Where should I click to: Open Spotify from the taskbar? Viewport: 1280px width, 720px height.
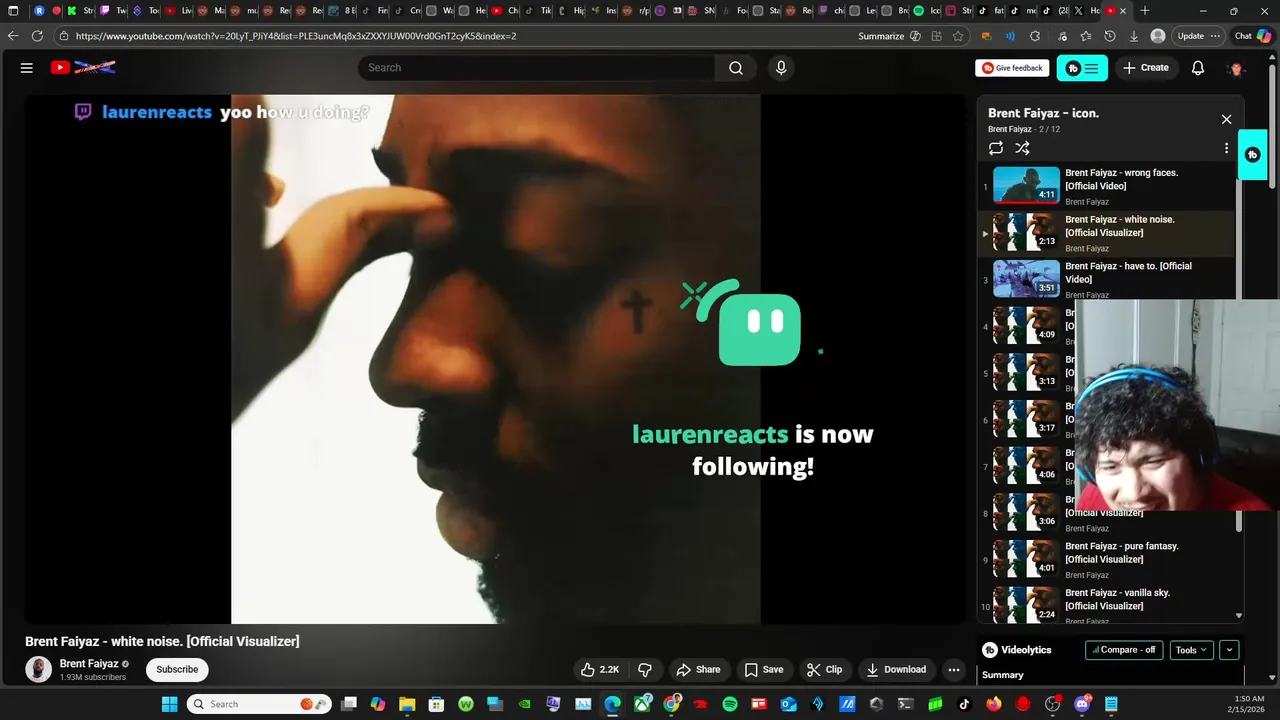coord(730,704)
